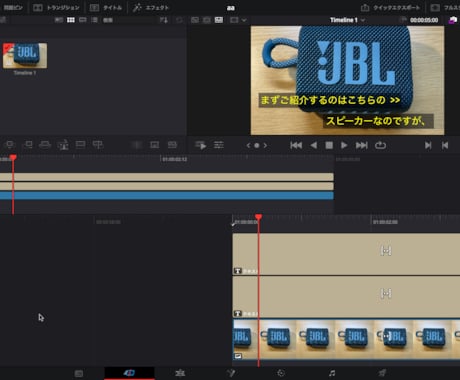Click the viewer preview image

347,80
